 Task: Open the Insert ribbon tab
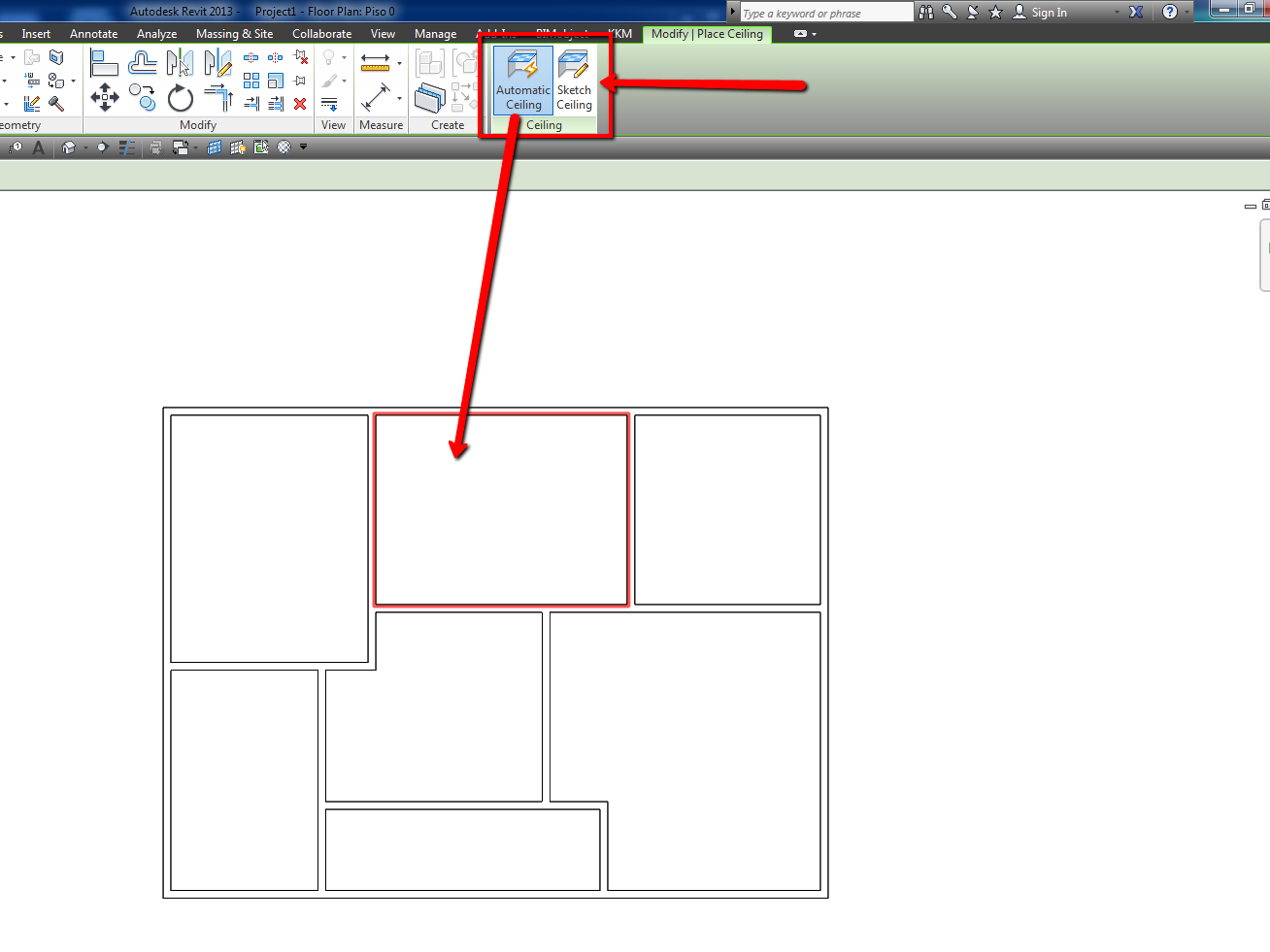36,34
